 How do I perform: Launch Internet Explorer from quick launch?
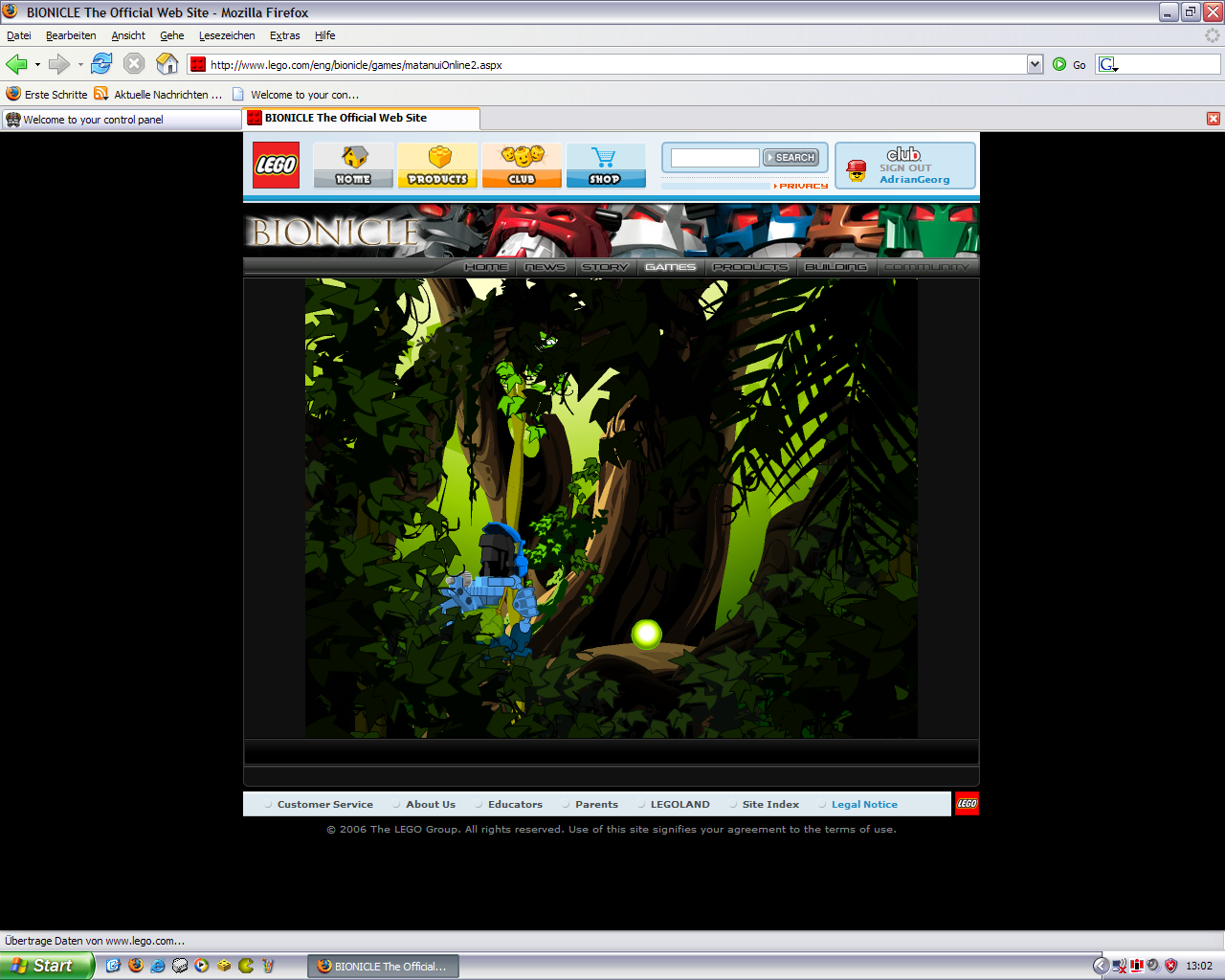pyautogui.click(x=158, y=966)
